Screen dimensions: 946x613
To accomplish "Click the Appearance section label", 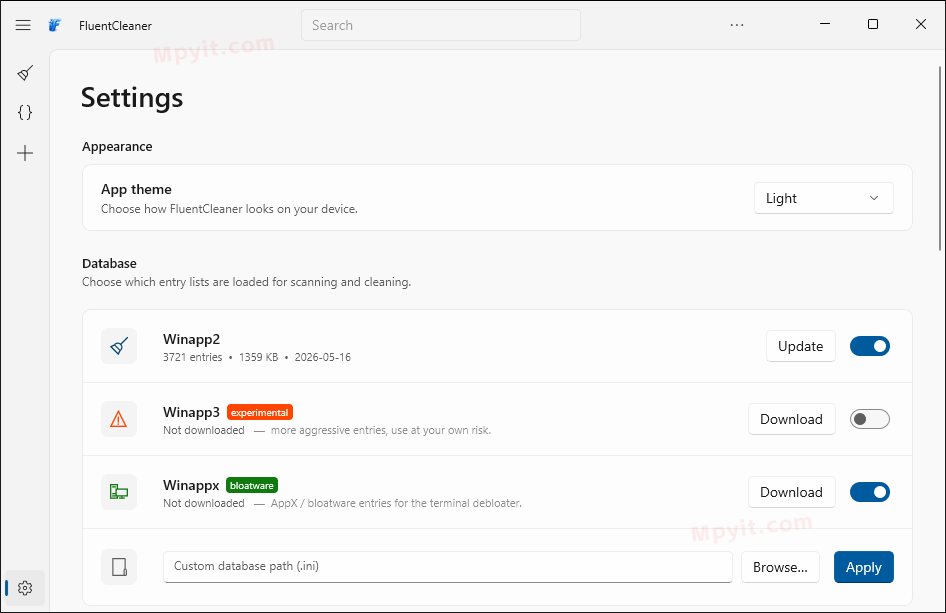I will click(x=117, y=147).
